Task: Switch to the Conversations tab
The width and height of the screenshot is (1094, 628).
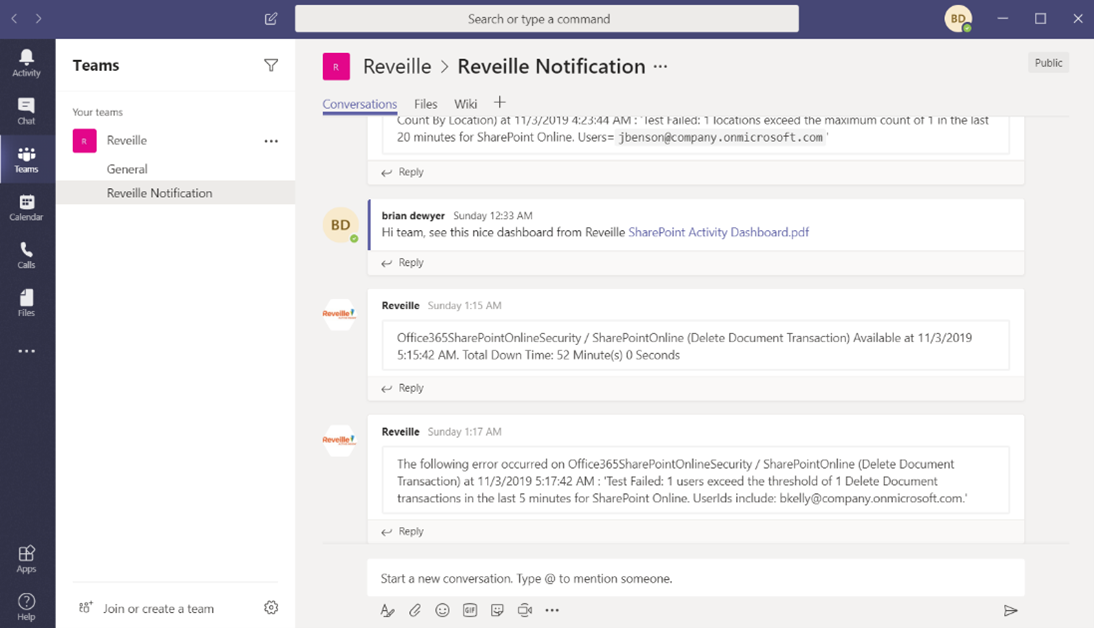Action: (x=359, y=104)
